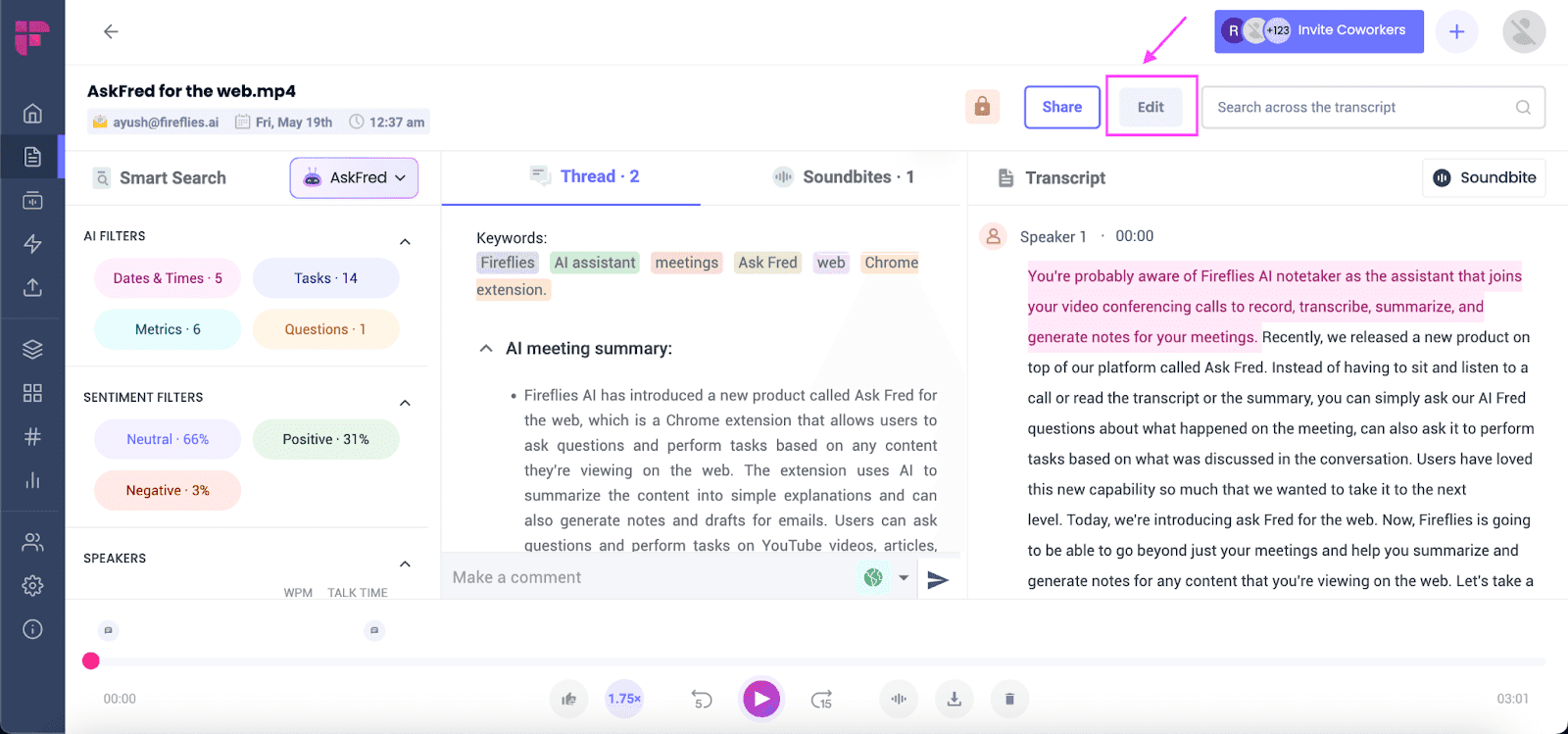This screenshot has width=1568, height=734.
Task: Open Home from the sidebar
Action: coord(32,113)
